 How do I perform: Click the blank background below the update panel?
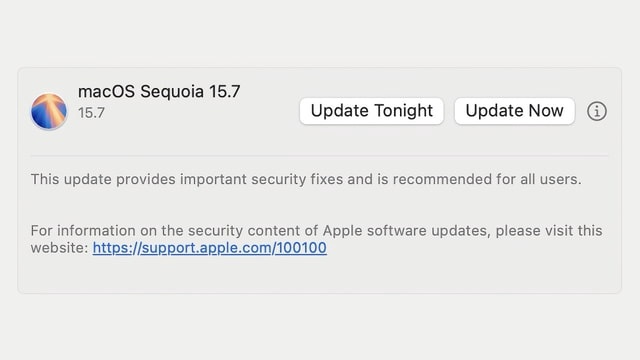tap(319, 327)
